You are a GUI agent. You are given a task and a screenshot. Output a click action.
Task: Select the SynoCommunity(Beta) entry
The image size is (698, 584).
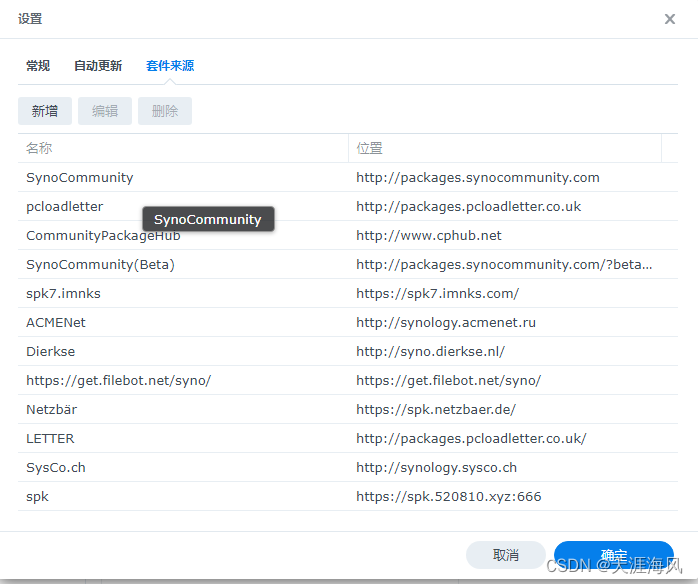pyautogui.click(x=100, y=264)
